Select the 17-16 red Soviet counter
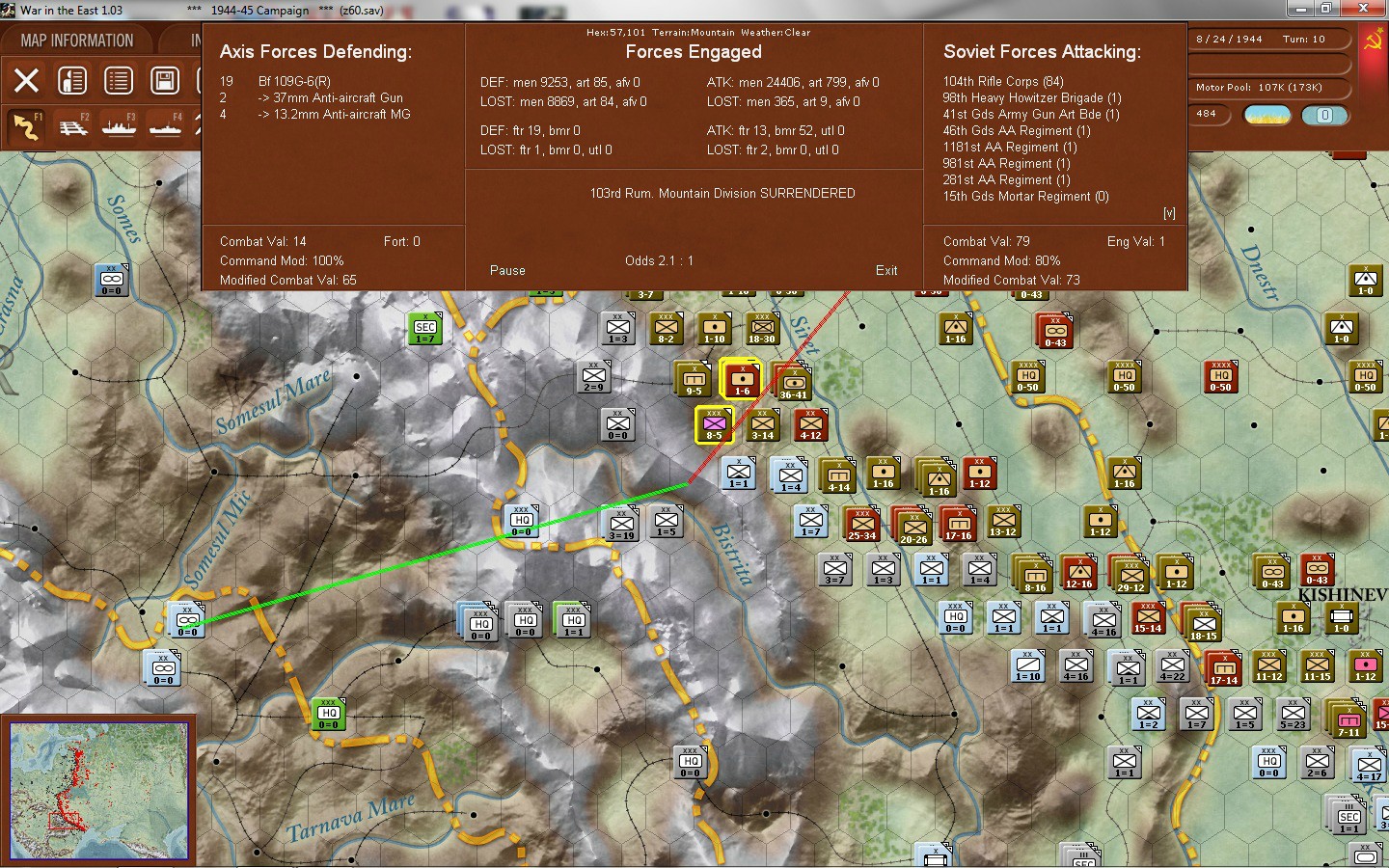The height and width of the screenshot is (868, 1389). click(x=958, y=525)
